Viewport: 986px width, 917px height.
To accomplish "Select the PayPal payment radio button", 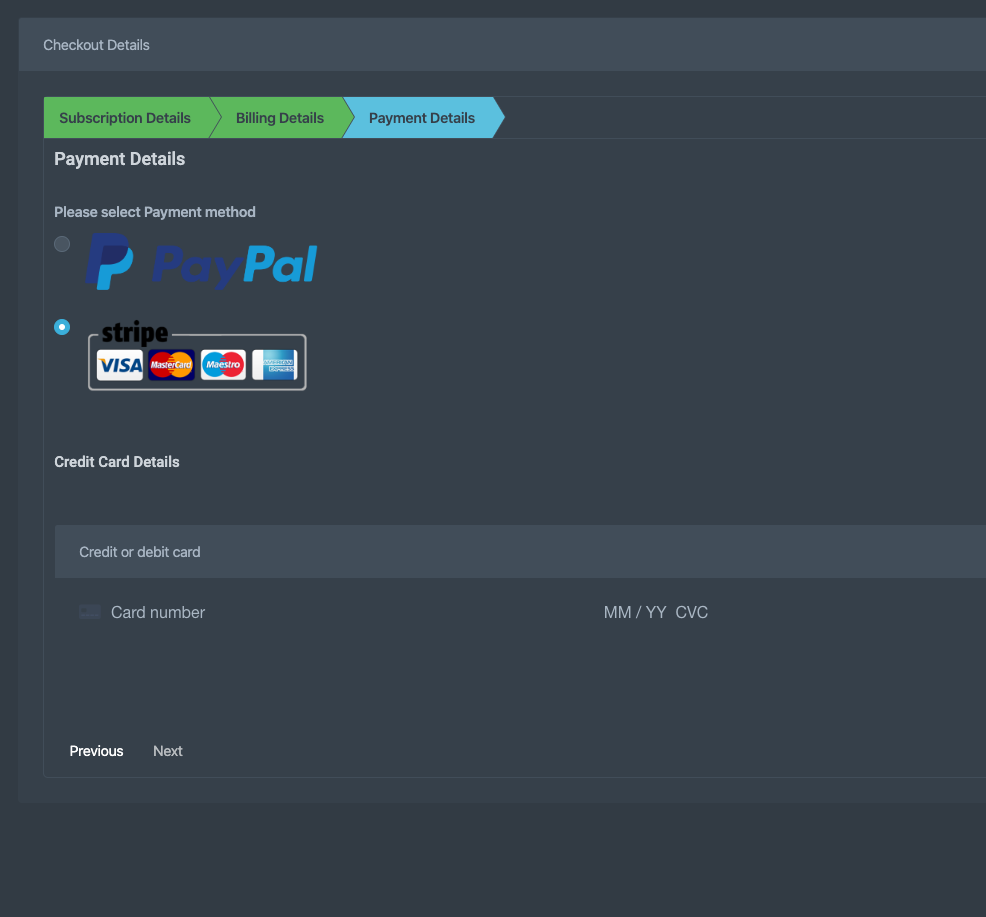I will pos(62,244).
